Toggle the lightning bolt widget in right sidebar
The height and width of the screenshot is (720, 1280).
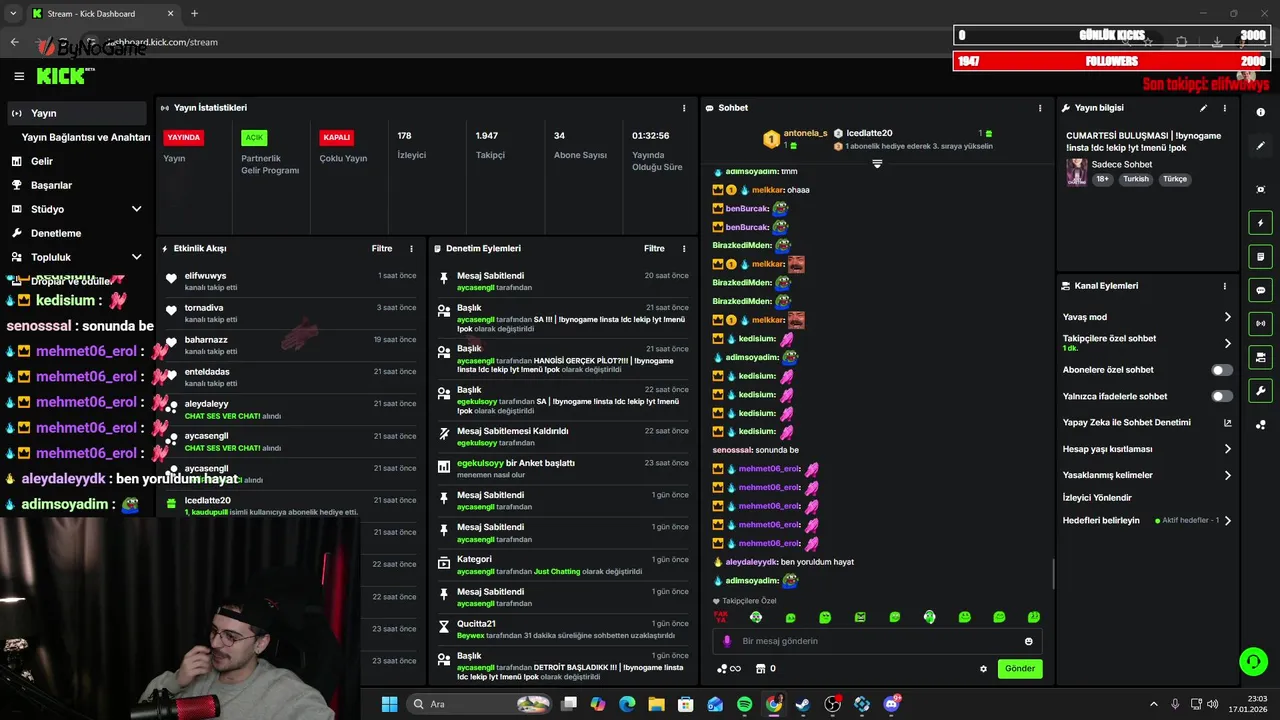click(1261, 223)
